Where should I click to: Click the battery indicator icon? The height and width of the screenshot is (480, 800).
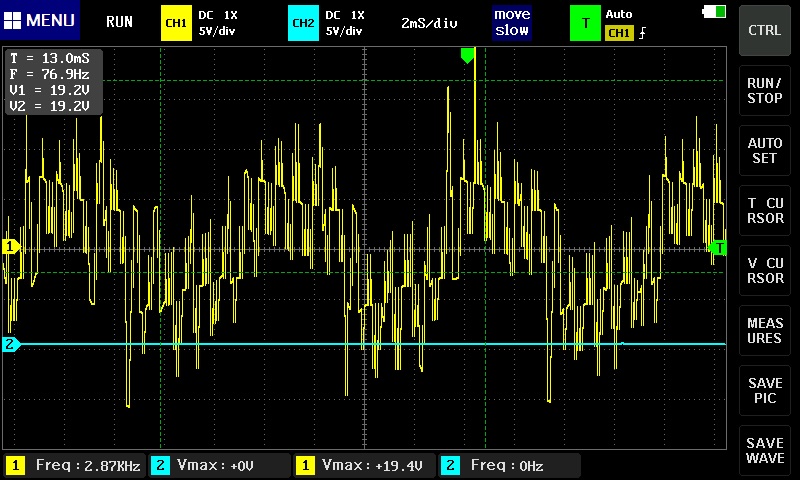(x=716, y=11)
